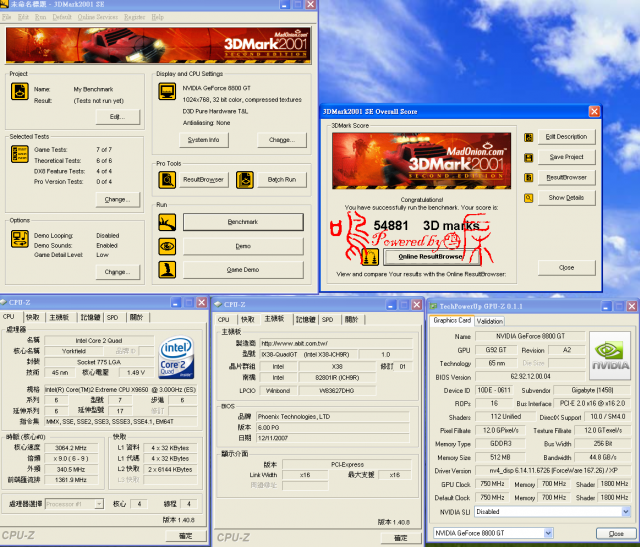Click the display monitor icon in Display settings
Viewport: 640px width, 547px height.
(x=167, y=91)
